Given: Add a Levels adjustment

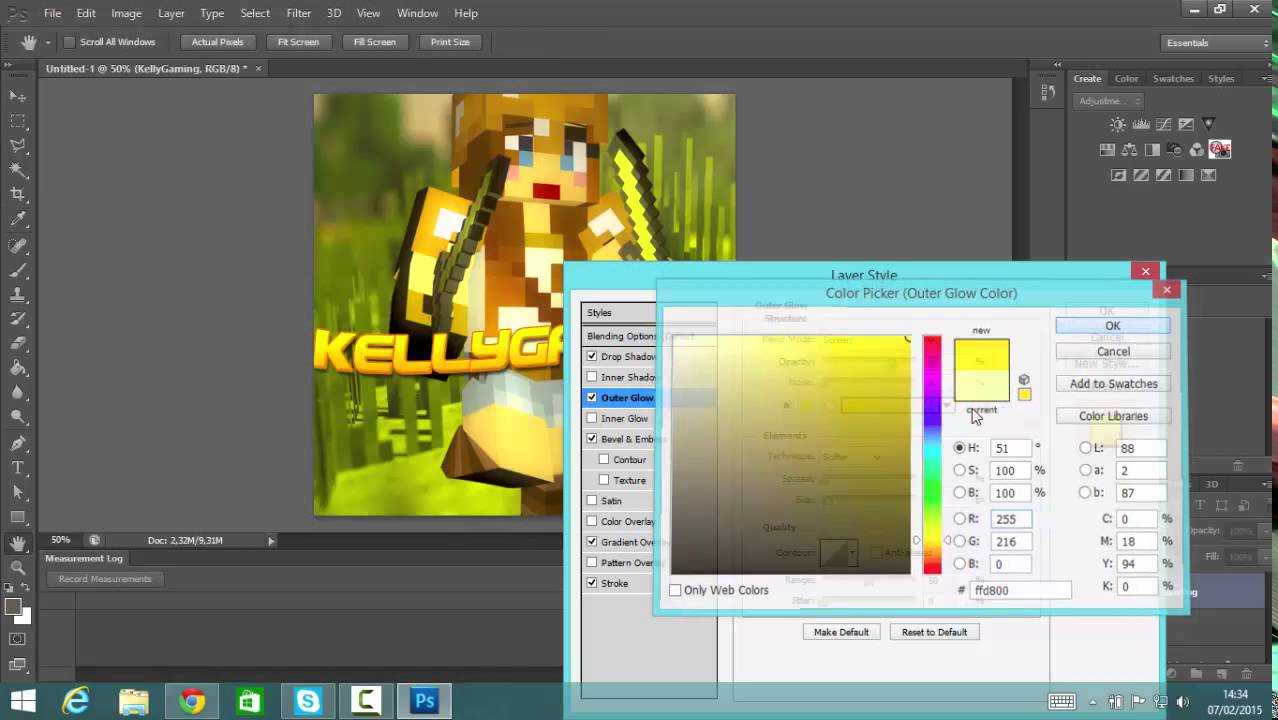Looking at the screenshot, I should point(1140,125).
